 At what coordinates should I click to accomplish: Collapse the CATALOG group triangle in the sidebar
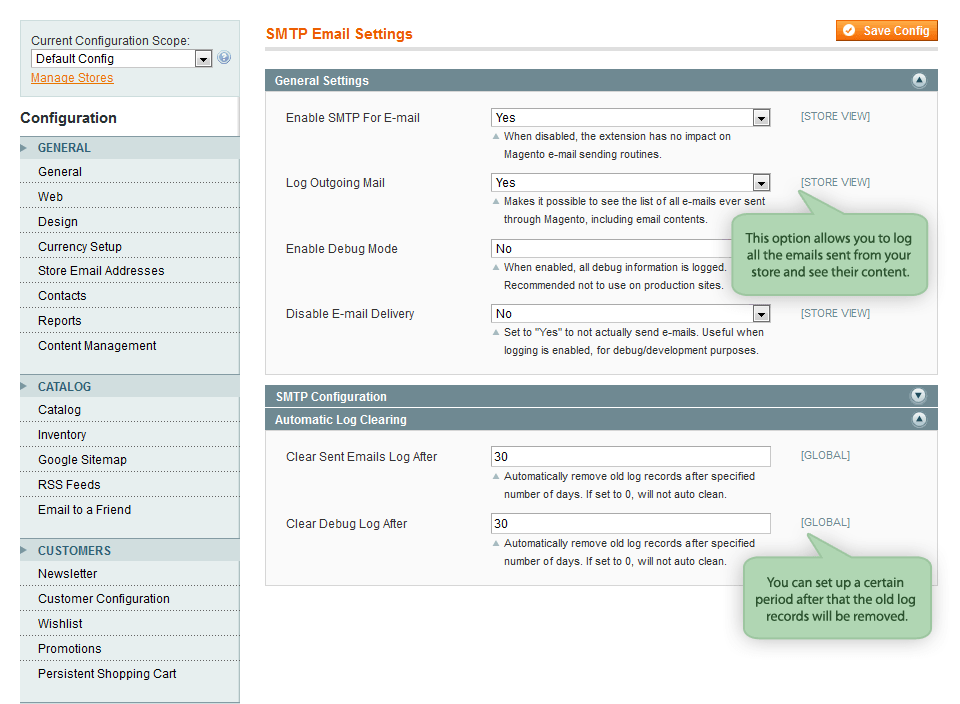click(x=24, y=386)
